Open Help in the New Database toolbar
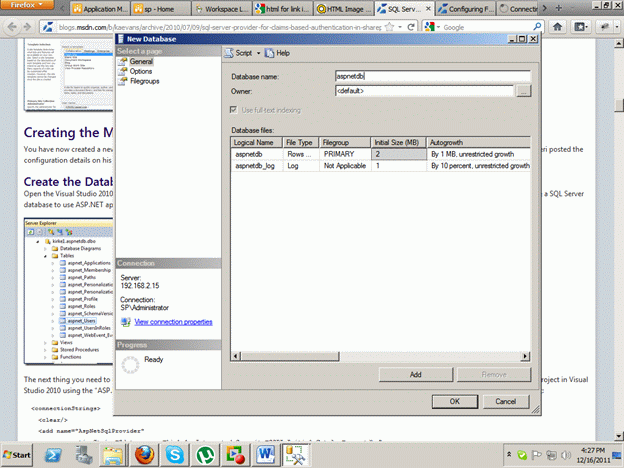624x468 pixels. point(277,53)
